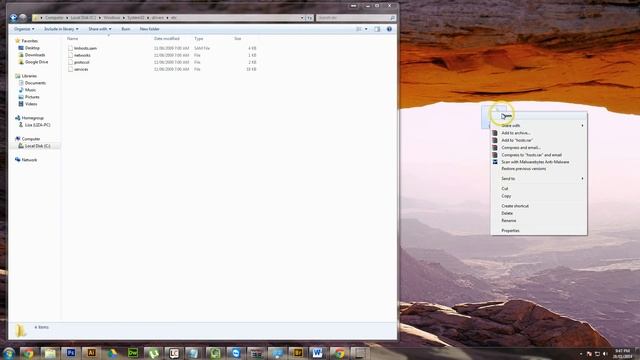Screen dimensions: 640x360
Task: Launch Chrome, the taskbar icon next to Start
Action: [x=28, y=353]
